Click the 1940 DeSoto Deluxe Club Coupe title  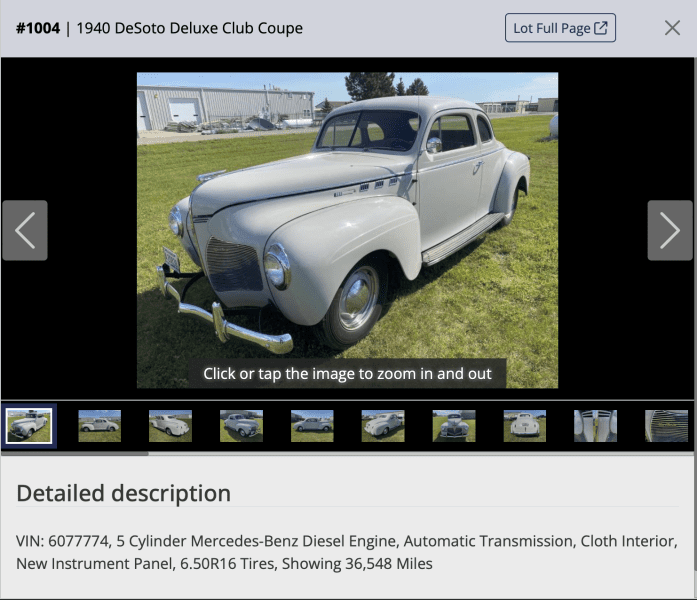(190, 28)
